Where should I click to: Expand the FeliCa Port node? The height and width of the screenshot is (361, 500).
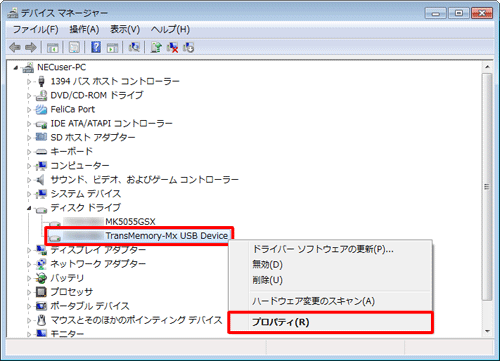[x=29, y=110]
